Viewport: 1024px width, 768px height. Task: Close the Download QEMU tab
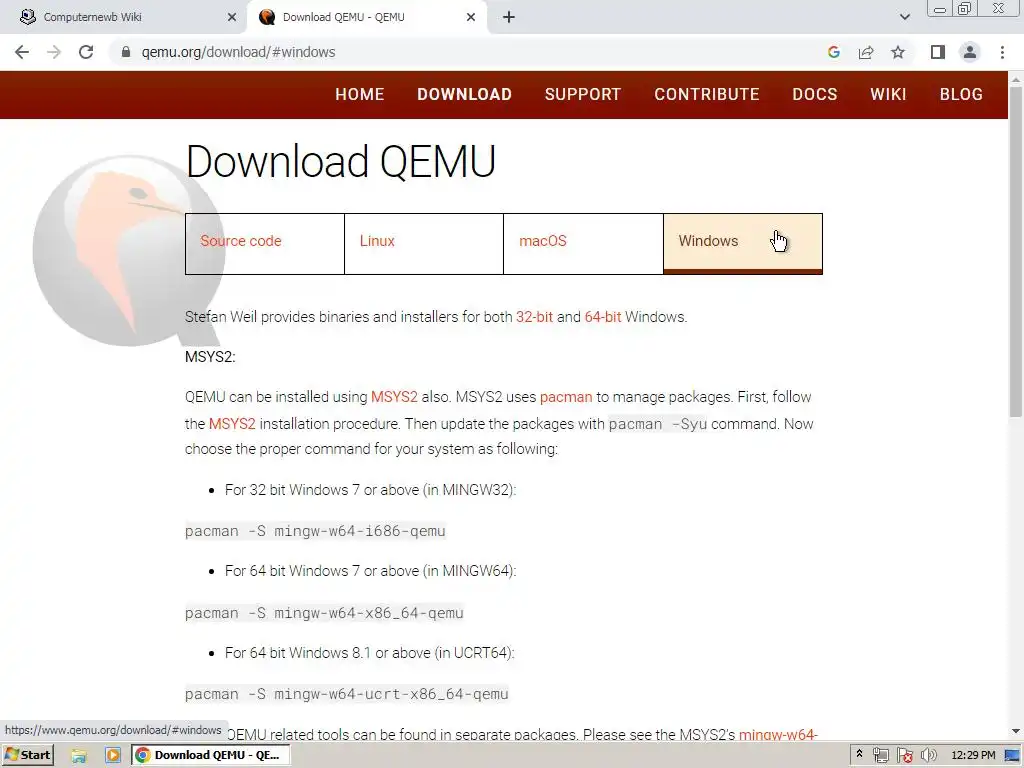click(x=471, y=17)
